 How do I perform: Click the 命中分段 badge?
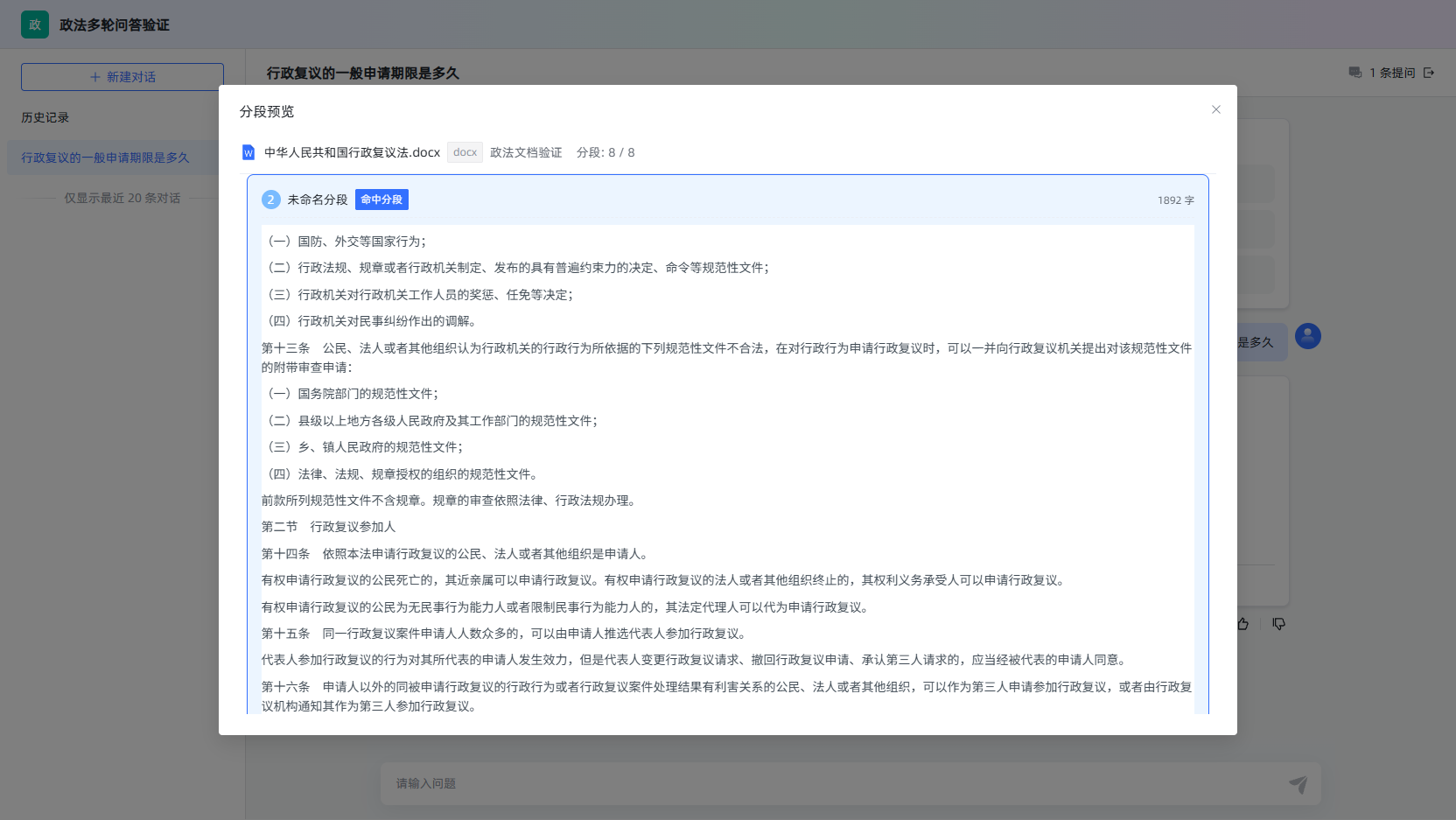click(381, 200)
